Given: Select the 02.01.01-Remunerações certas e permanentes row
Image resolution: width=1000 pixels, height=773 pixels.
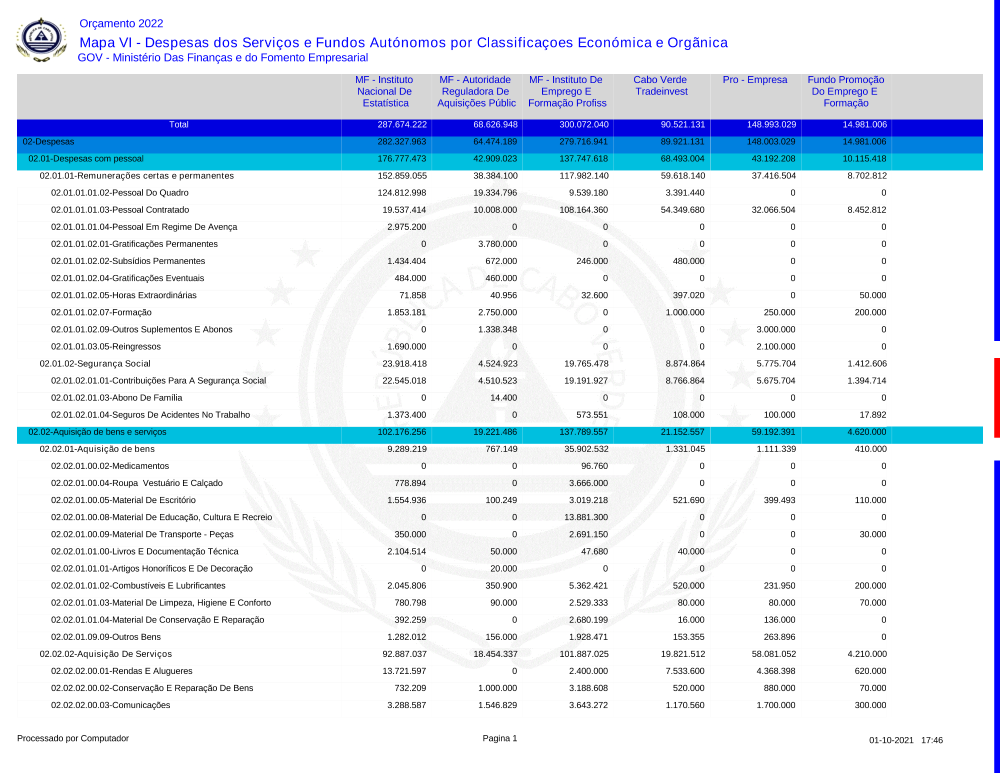Looking at the screenshot, I should (136, 176).
